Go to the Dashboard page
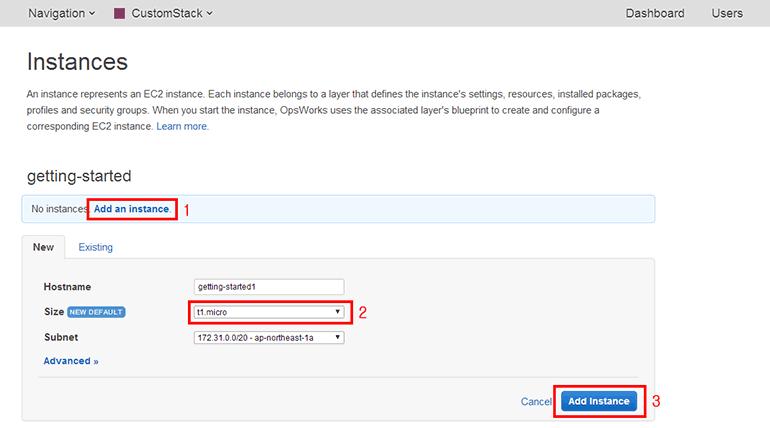The width and height of the screenshot is (770, 428). coord(655,13)
